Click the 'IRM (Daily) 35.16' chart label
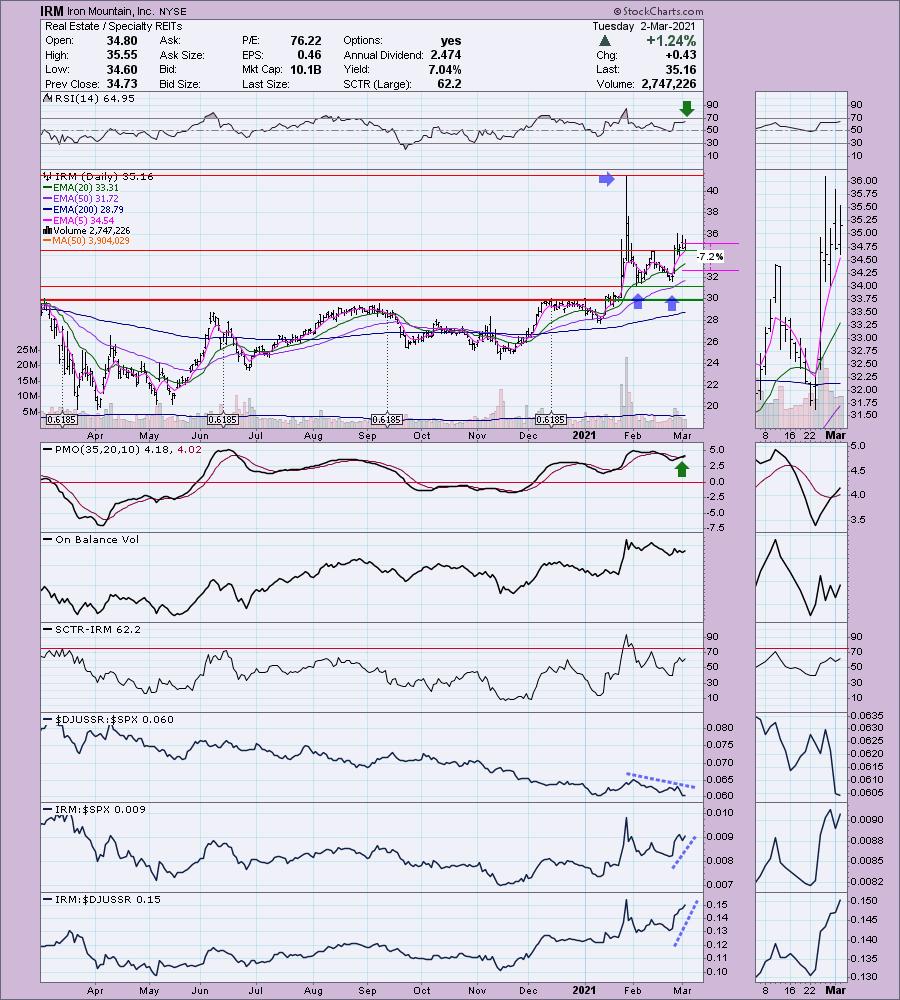This screenshot has height=1000, width=900. 104,177
